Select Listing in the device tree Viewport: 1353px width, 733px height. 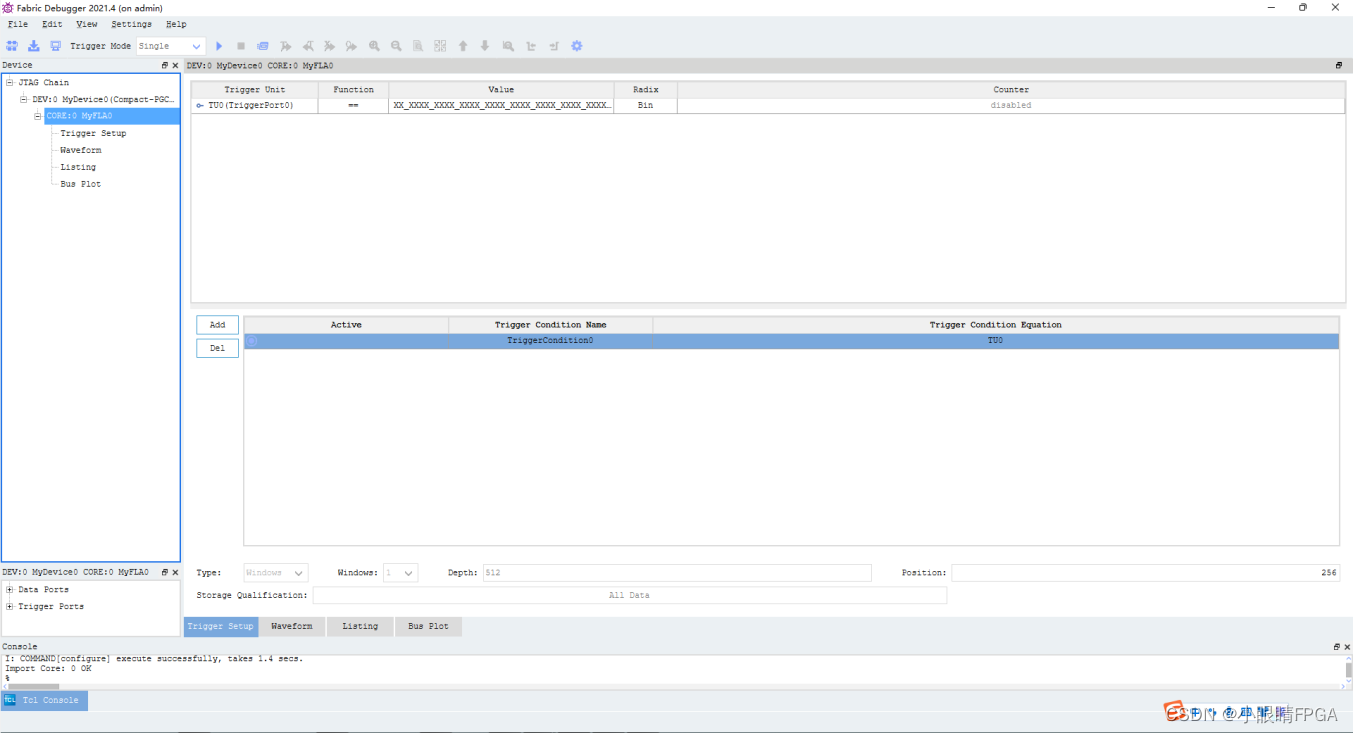tap(78, 167)
